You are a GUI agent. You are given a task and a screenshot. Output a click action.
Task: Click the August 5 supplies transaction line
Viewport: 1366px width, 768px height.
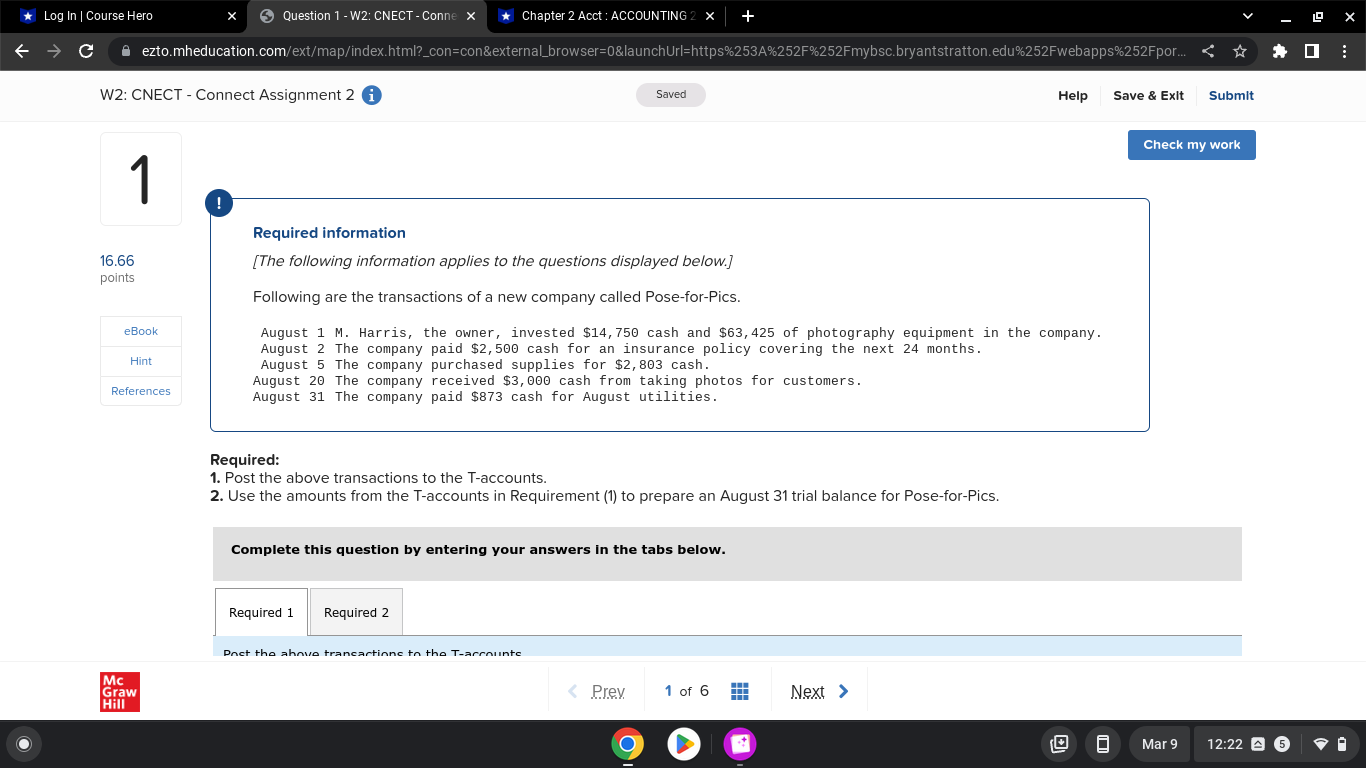click(x=485, y=365)
